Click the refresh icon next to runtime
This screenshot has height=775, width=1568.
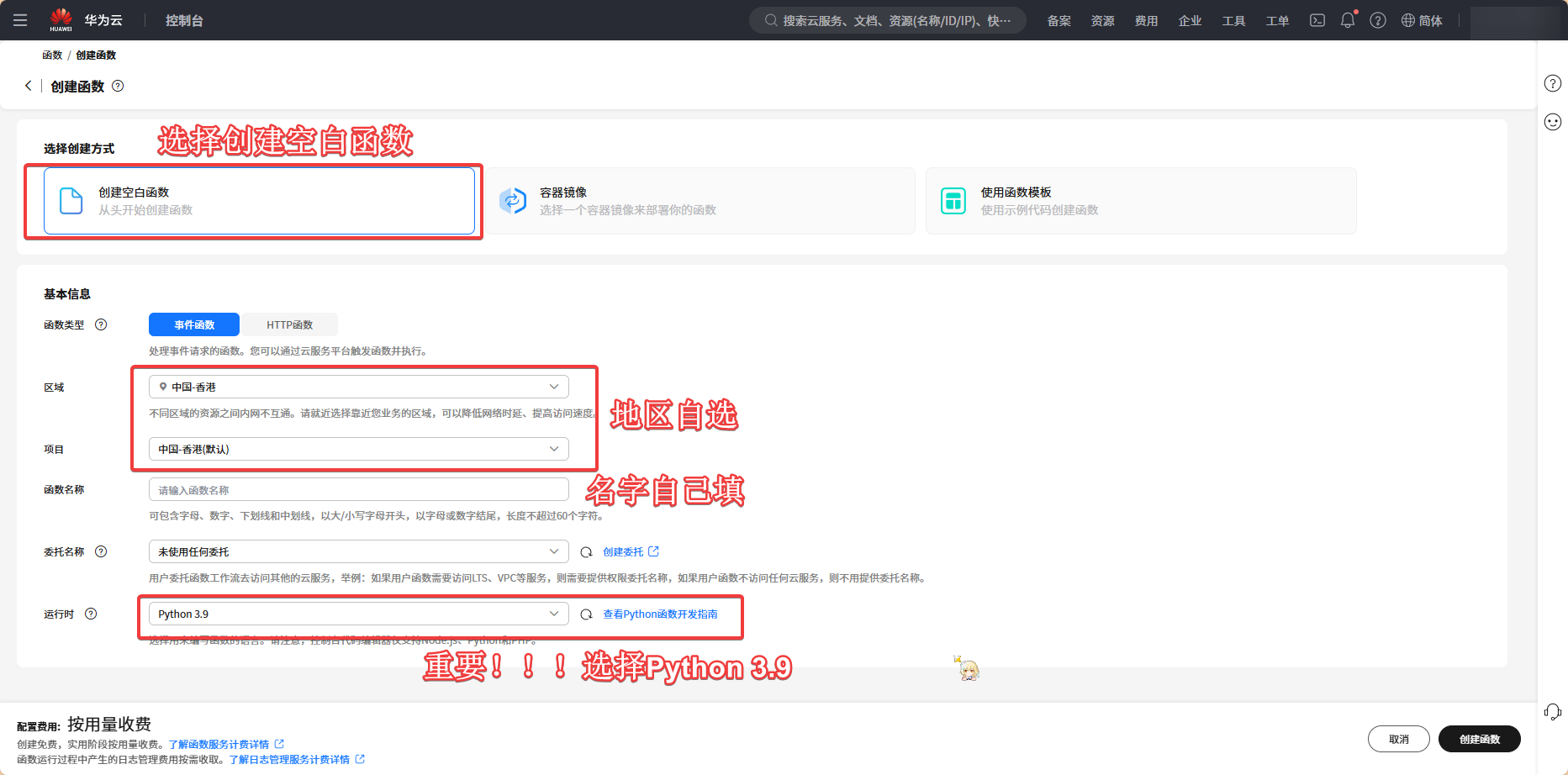pos(587,614)
